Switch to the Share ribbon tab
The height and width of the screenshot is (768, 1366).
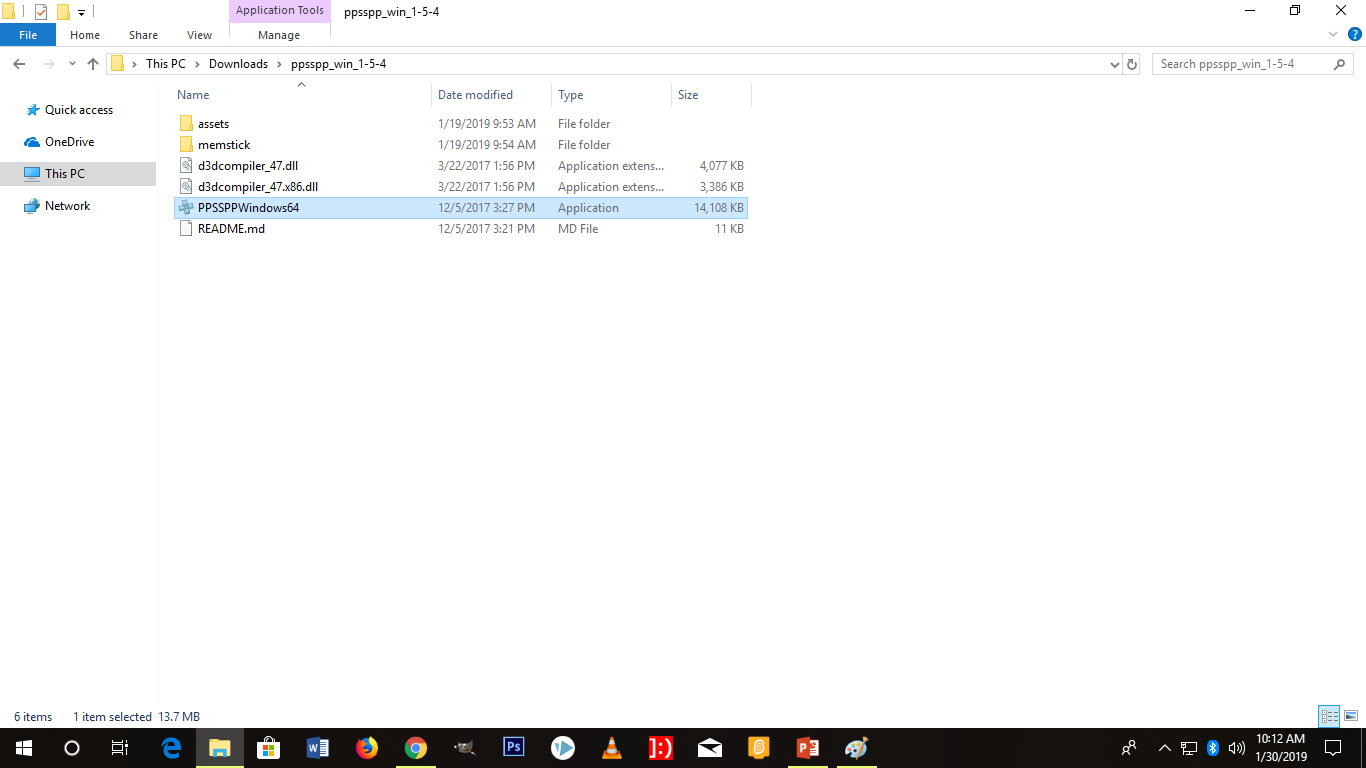143,35
